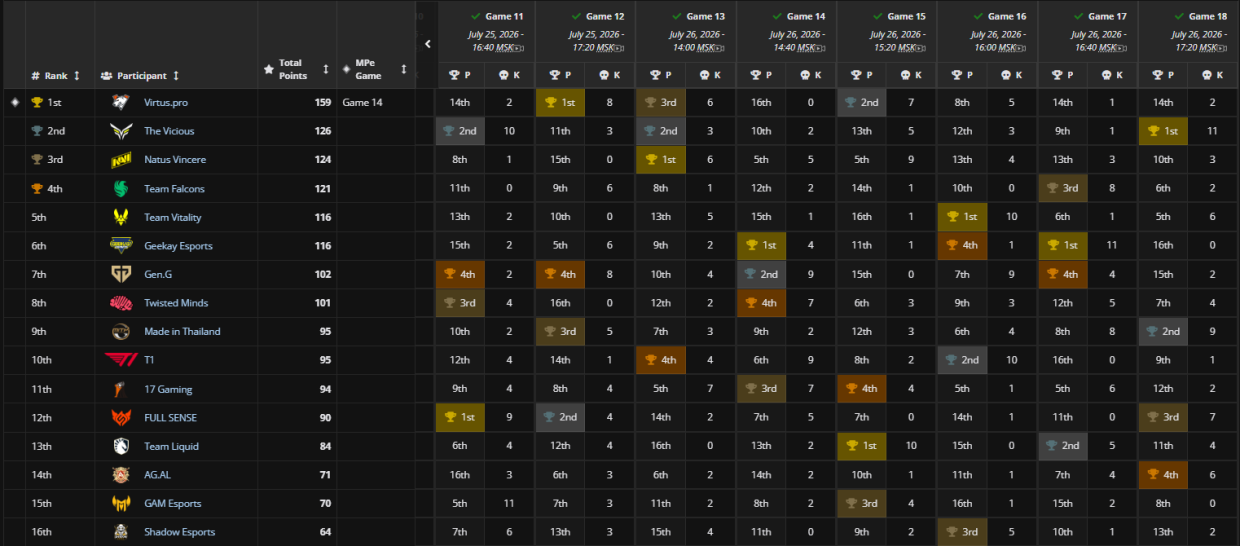Screen dimensions: 1240x546
Task: Click Twisted Minds logo icon
Action: point(120,303)
